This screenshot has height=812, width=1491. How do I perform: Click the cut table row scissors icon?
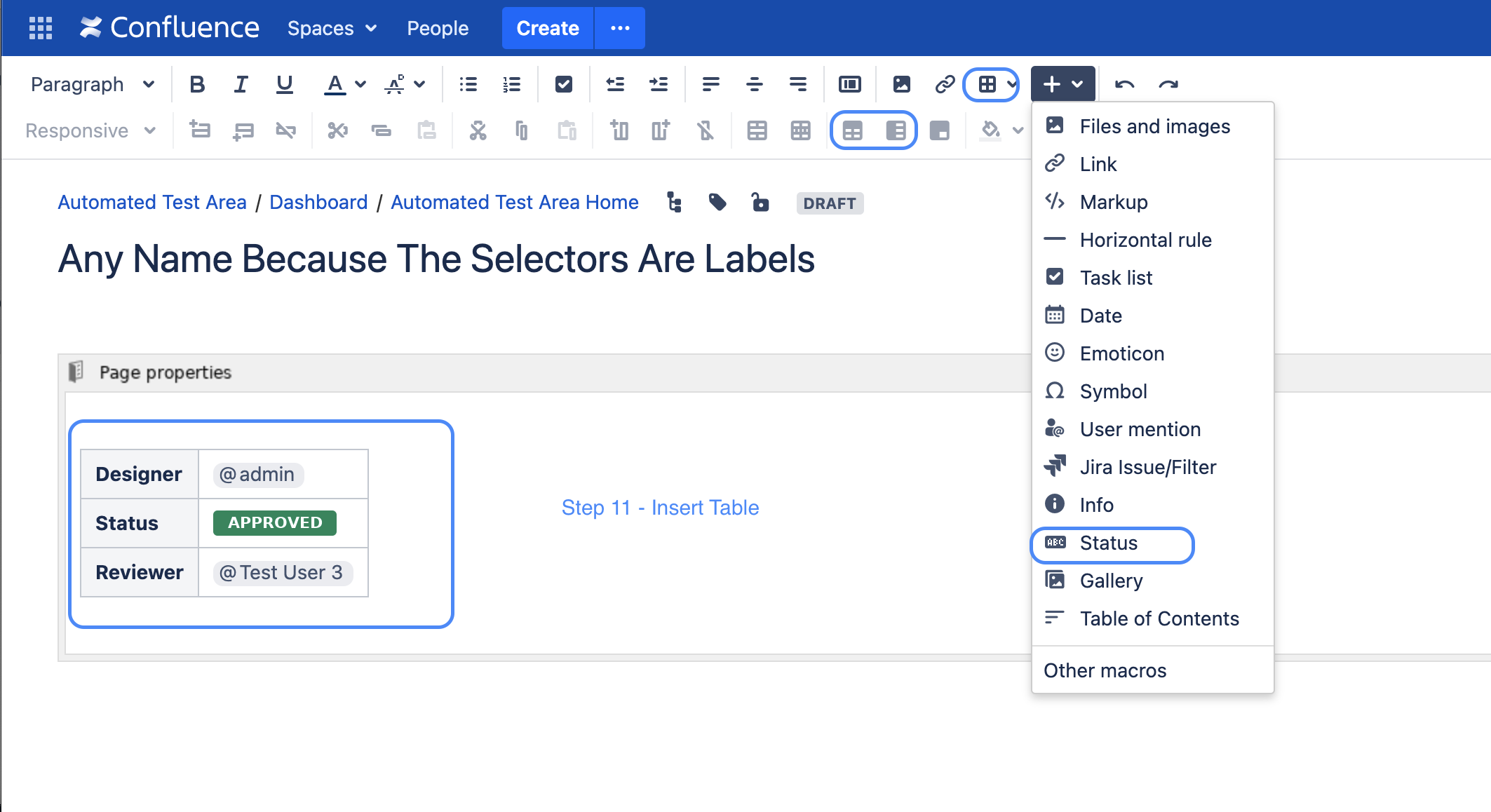point(337,130)
